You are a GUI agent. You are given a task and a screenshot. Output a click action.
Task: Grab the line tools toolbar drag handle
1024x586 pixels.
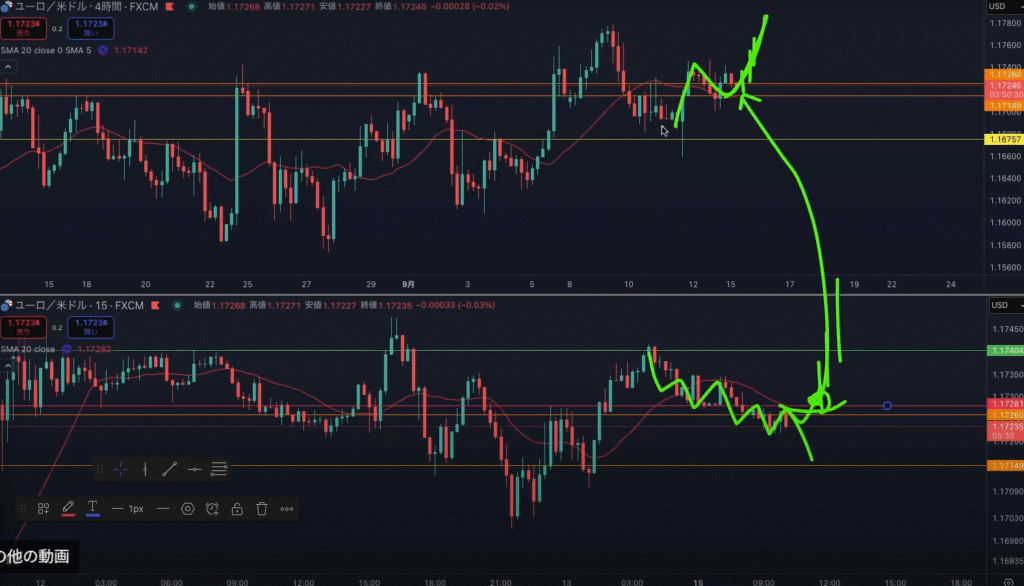click(x=100, y=469)
